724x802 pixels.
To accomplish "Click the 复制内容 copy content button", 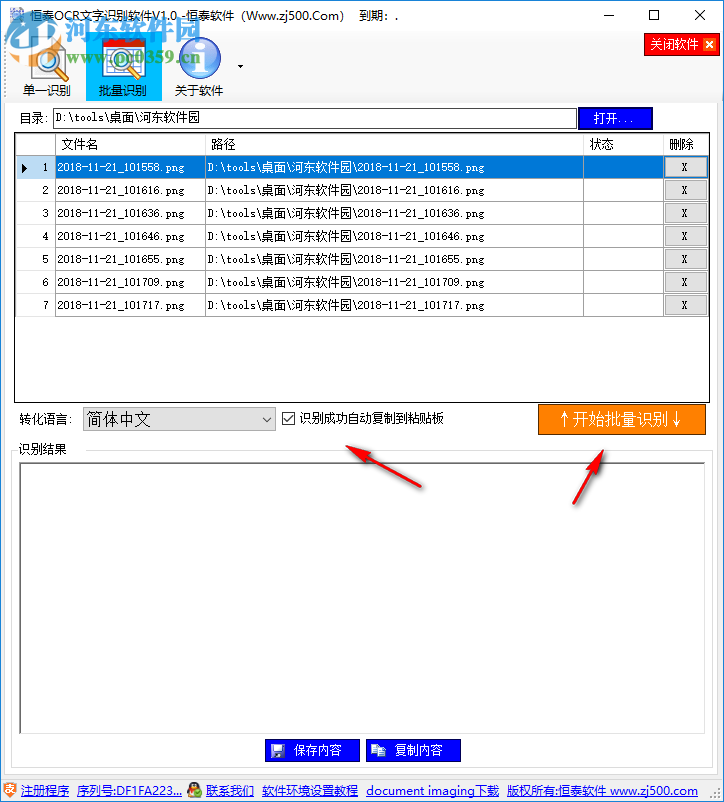I will click(413, 750).
